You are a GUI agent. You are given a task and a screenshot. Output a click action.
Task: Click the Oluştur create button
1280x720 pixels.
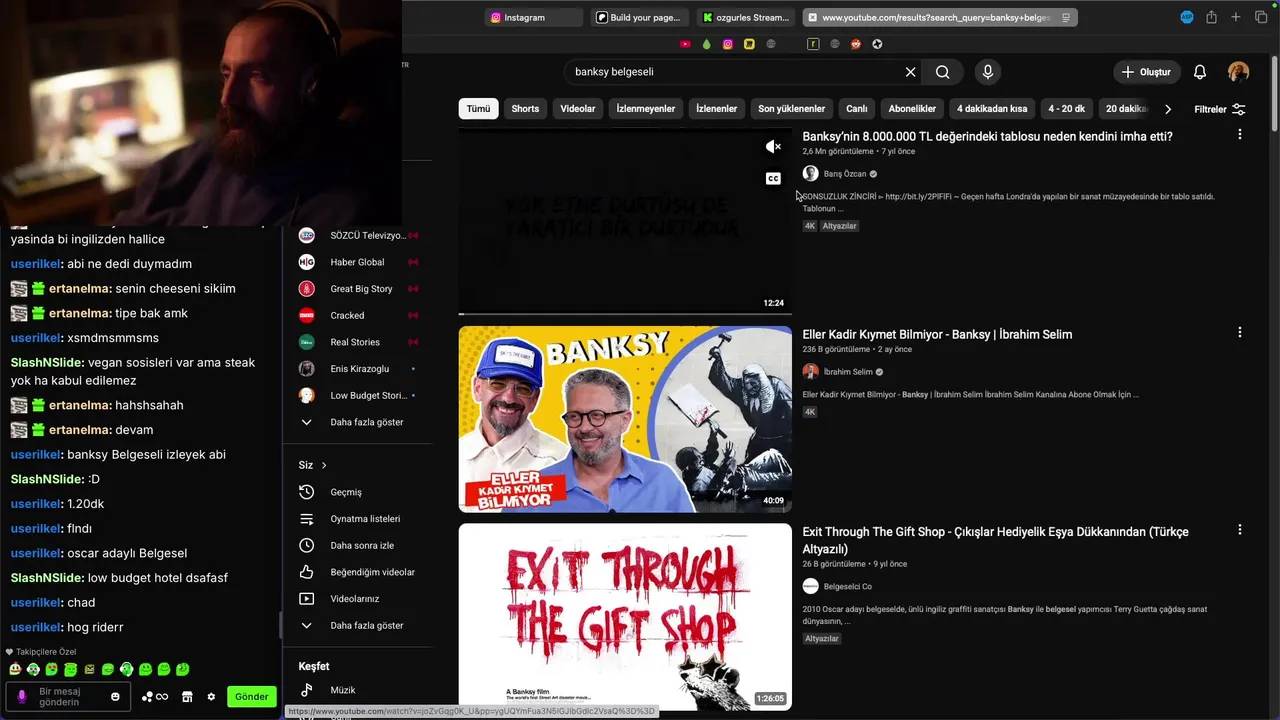pyautogui.click(x=1146, y=72)
